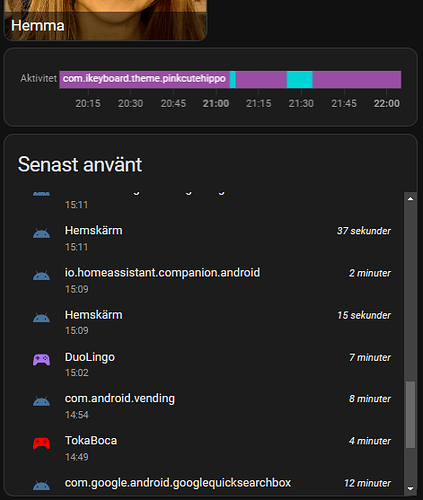Click the purple DuoLingo gamepad icon
423x500 pixels.
click(41, 360)
